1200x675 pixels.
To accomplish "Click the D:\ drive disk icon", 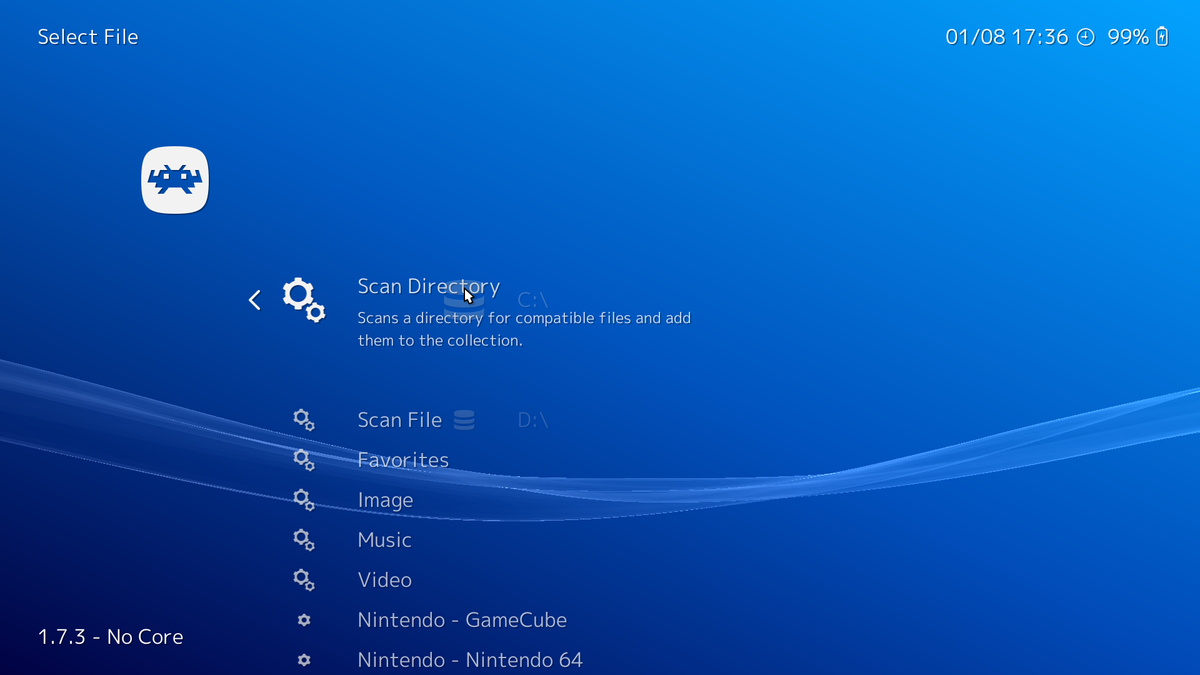I will pos(466,419).
